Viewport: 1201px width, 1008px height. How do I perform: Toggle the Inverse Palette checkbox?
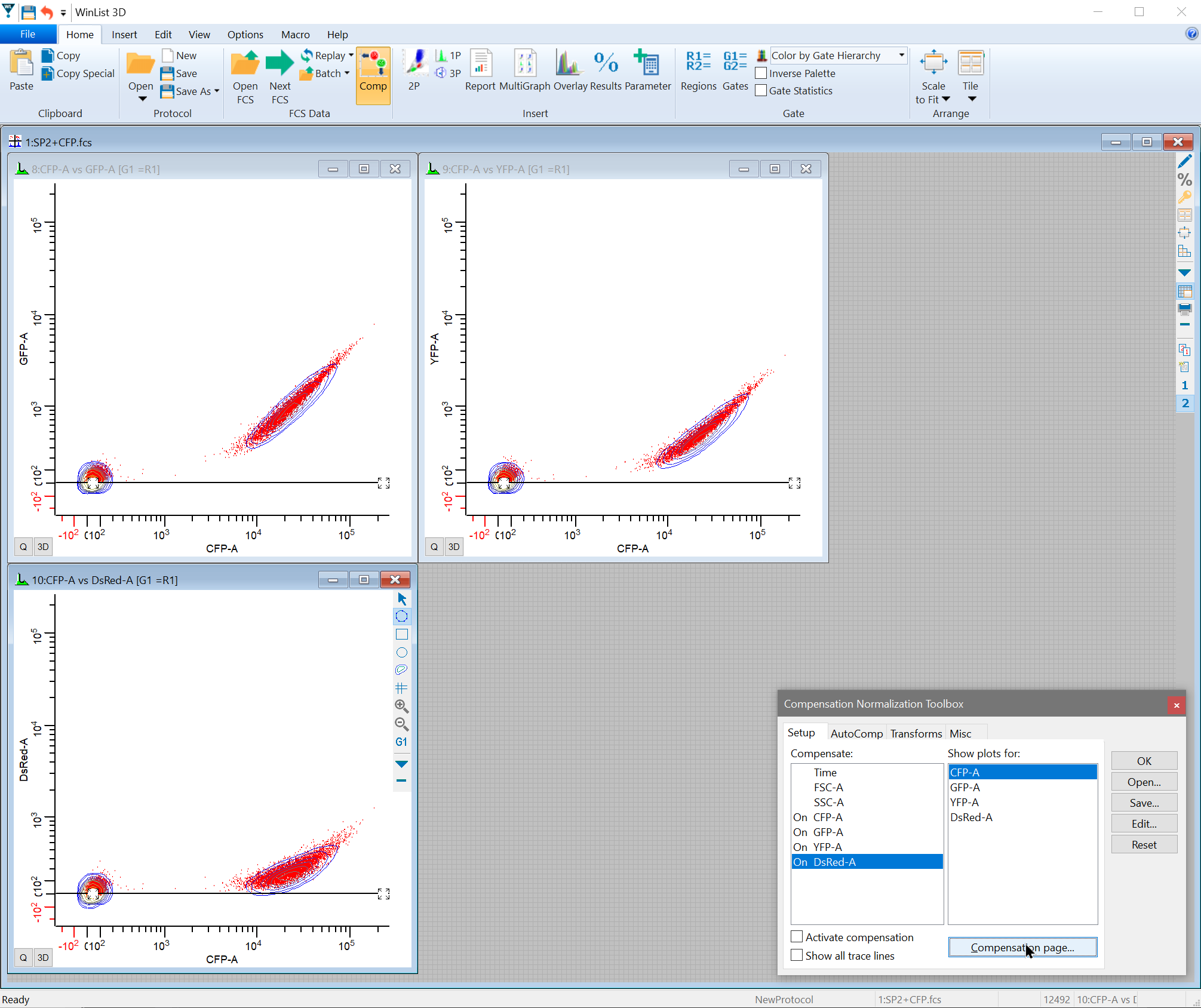(761, 73)
